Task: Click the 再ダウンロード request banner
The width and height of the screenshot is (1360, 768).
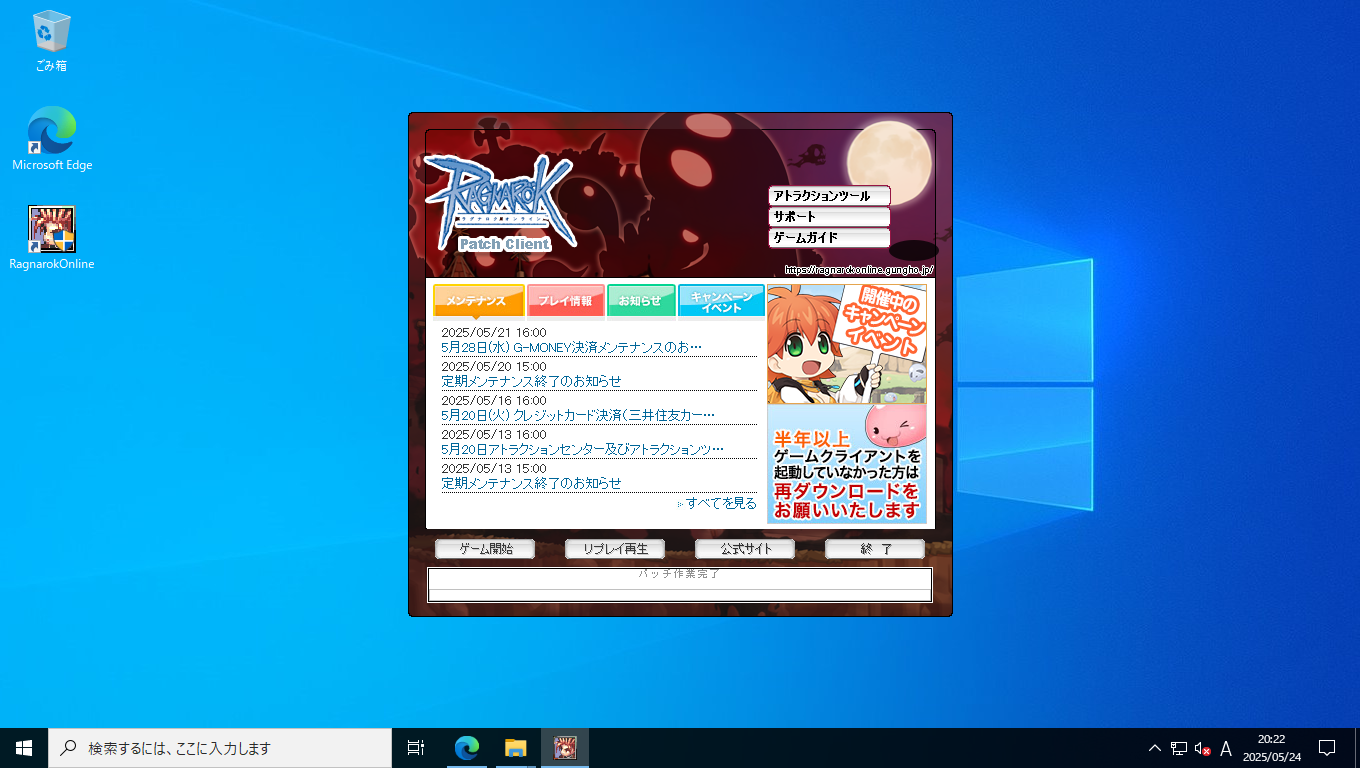Action: click(x=847, y=464)
